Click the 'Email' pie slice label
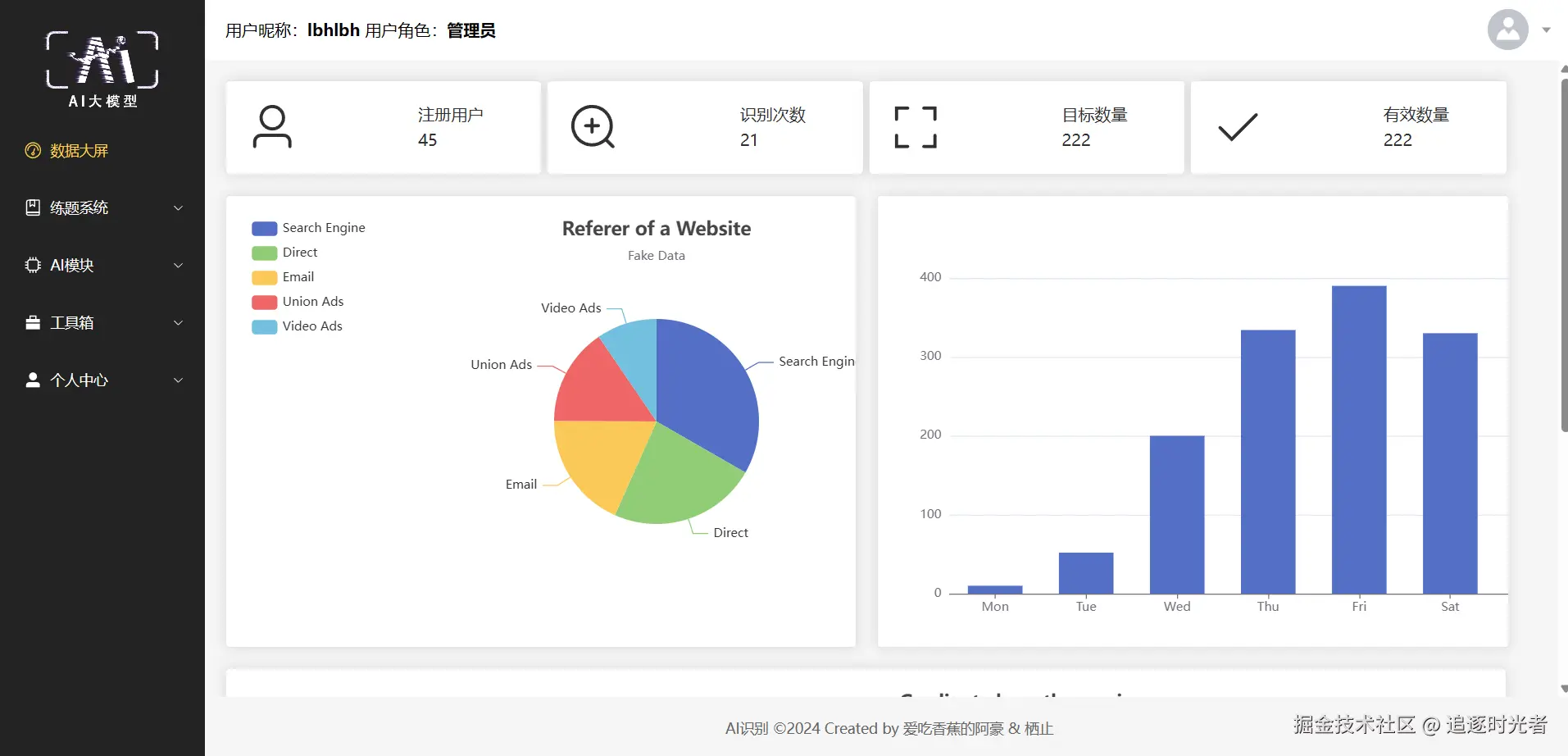 [x=521, y=485]
